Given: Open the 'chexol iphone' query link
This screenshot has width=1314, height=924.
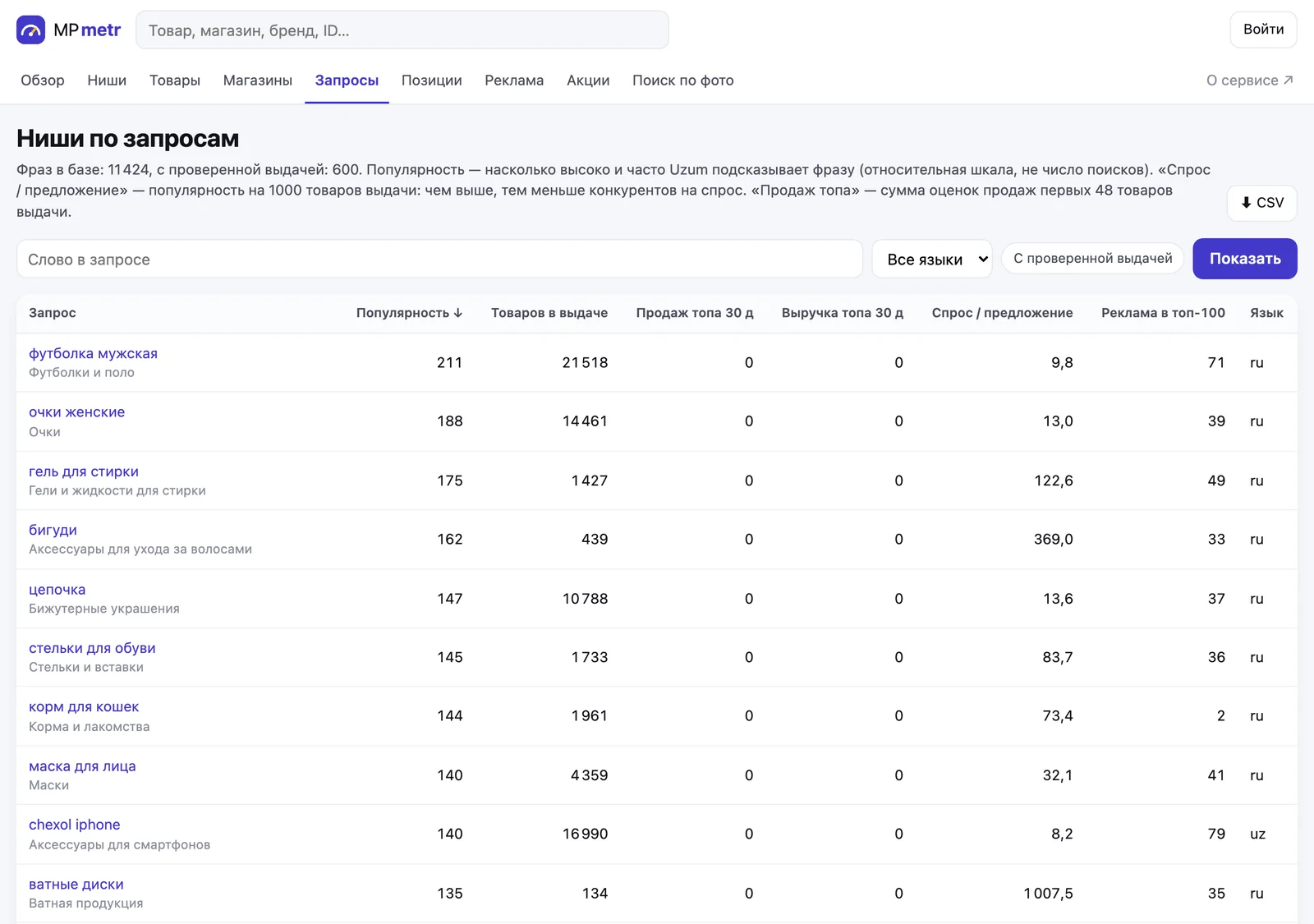Looking at the screenshot, I should pos(74,825).
